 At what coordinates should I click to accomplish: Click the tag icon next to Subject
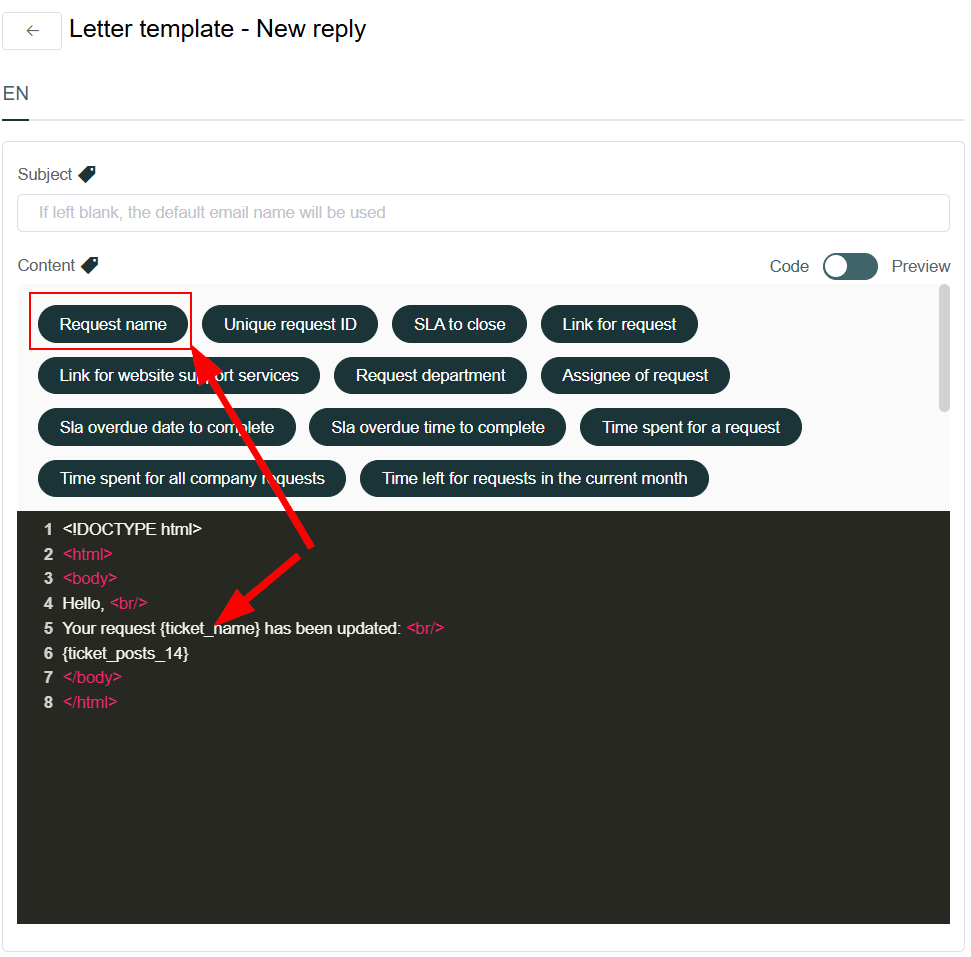point(87,174)
